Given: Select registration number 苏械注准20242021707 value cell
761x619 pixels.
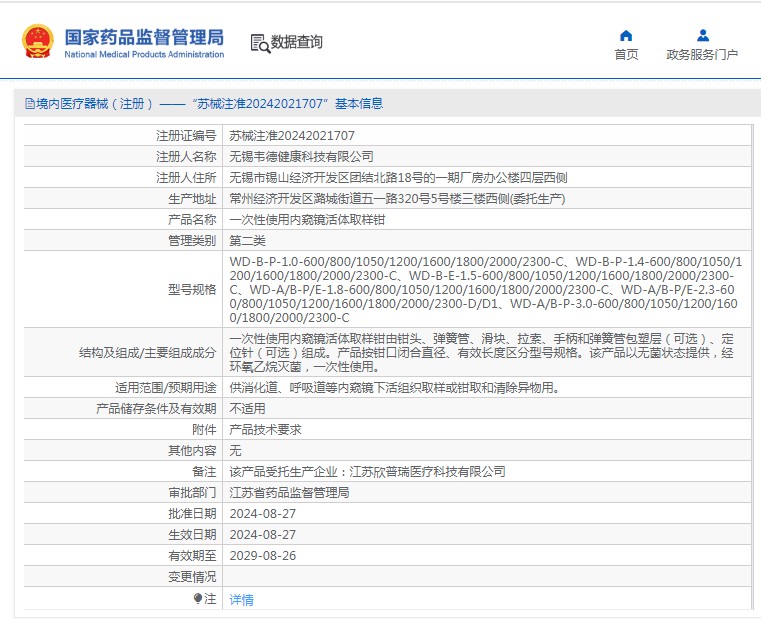Looking at the screenshot, I should pos(292,135).
